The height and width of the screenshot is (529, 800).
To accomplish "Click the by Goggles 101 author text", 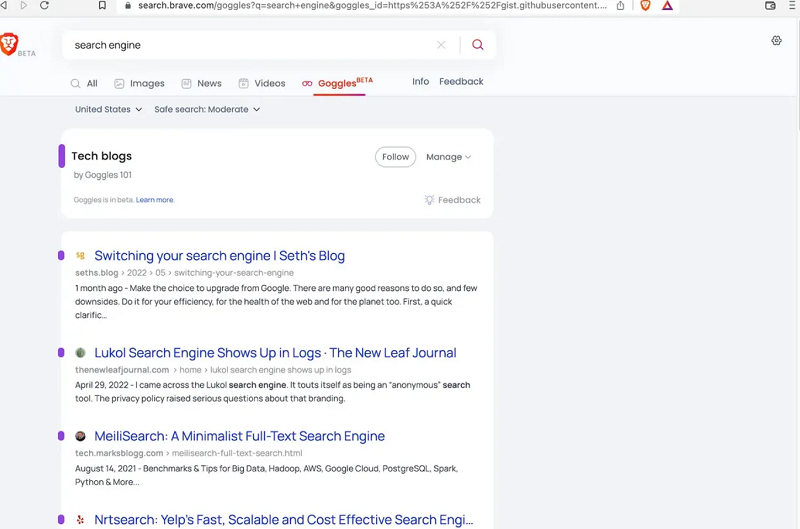I will click(103, 175).
